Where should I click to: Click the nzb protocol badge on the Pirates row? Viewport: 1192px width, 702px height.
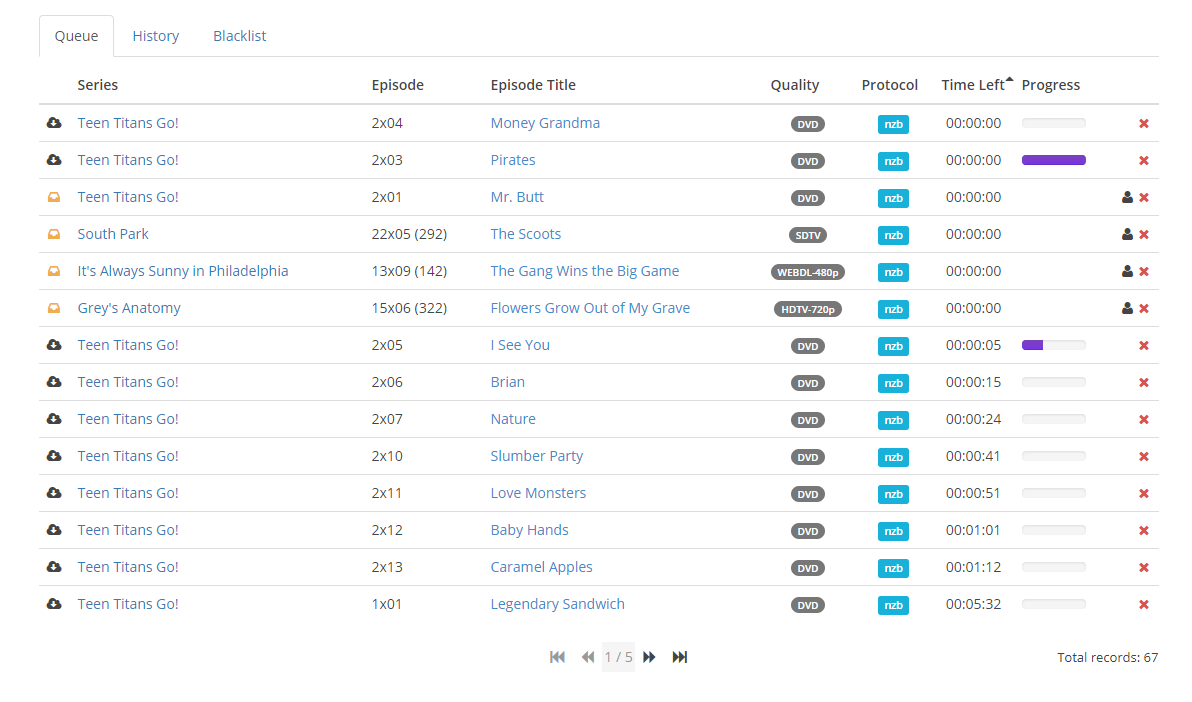pos(893,161)
